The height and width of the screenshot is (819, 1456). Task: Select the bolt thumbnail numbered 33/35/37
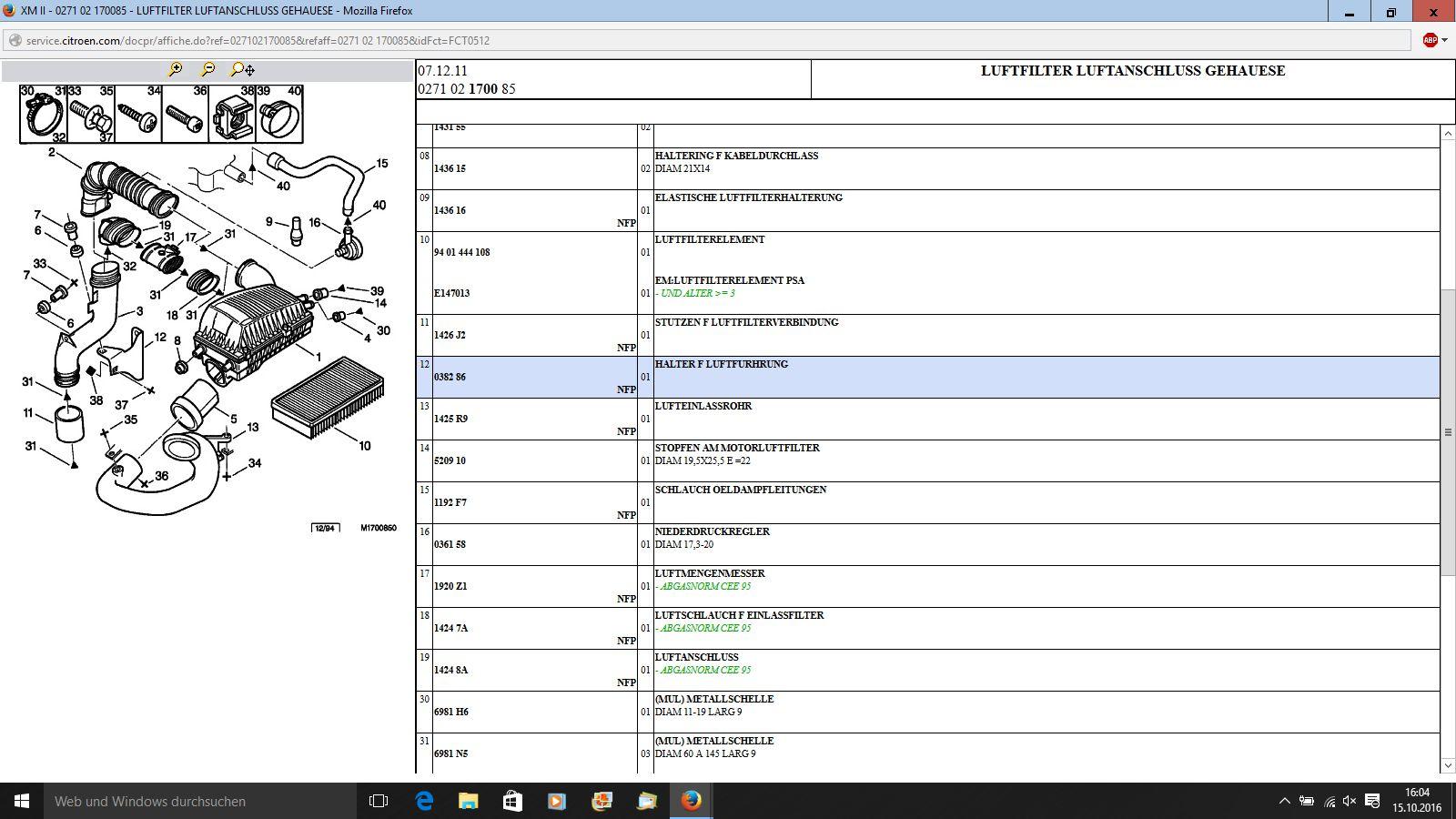point(91,114)
